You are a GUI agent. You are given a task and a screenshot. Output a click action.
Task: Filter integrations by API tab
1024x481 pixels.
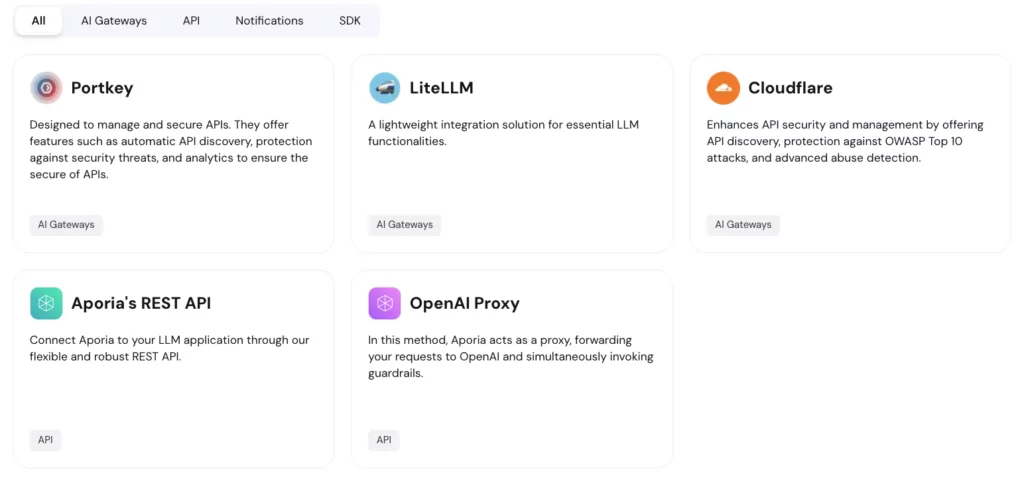pos(191,21)
